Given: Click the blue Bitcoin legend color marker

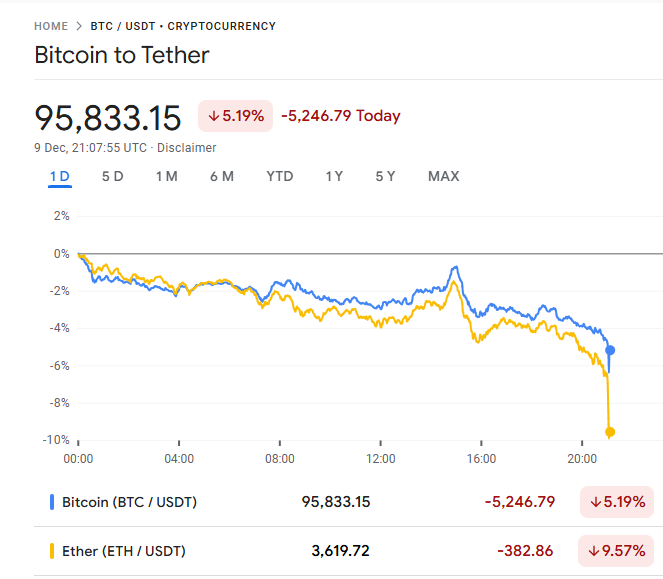Looking at the screenshot, I should (51, 502).
